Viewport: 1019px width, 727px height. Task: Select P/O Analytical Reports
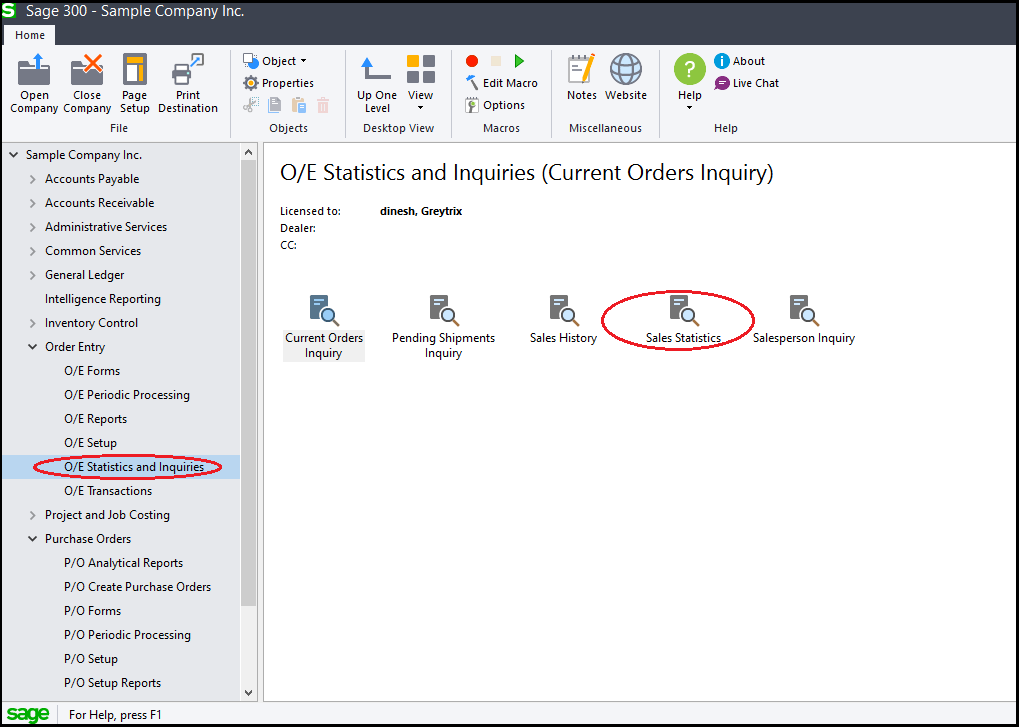pyautogui.click(x=123, y=563)
